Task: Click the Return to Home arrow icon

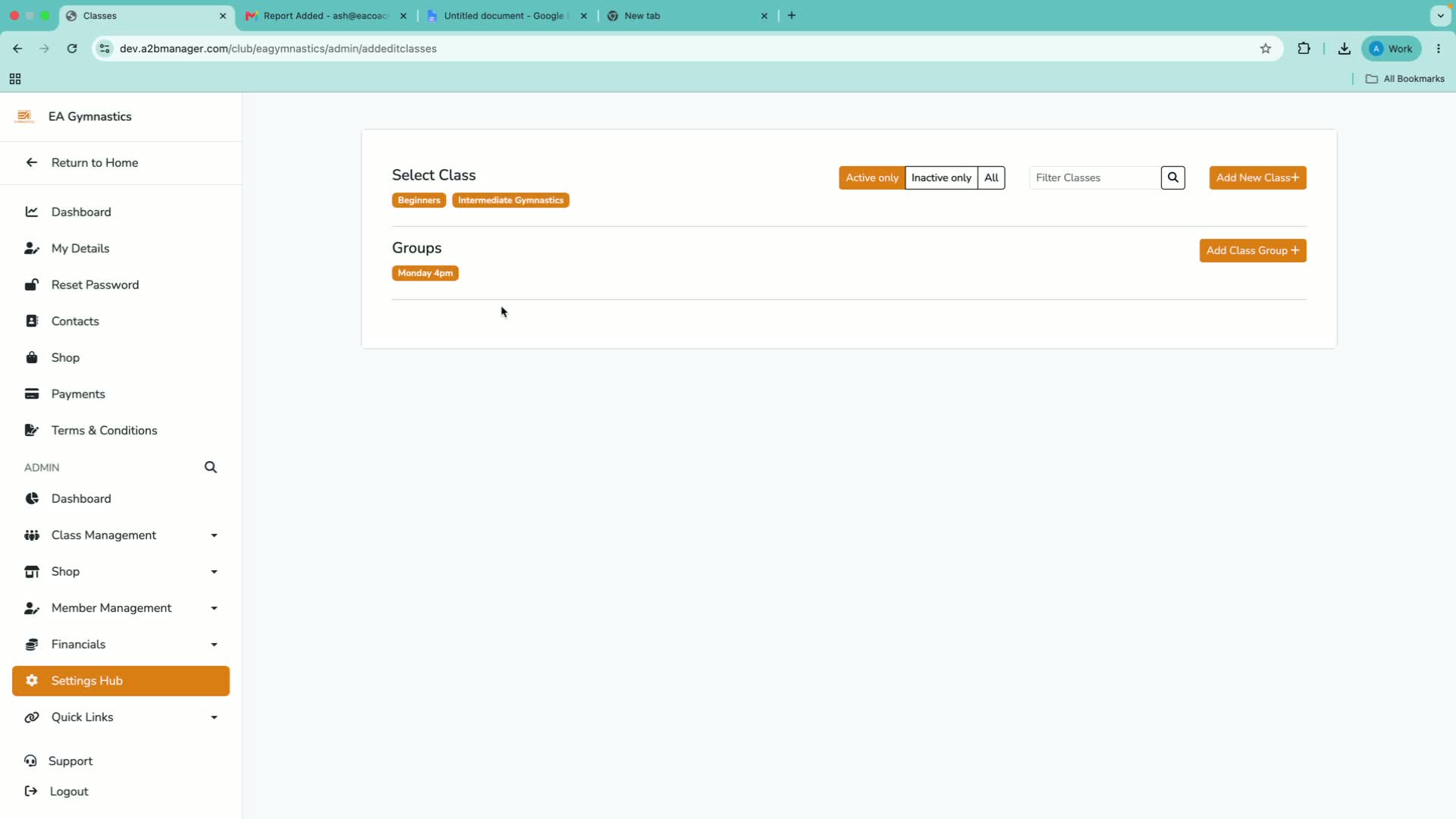Action: tap(32, 162)
